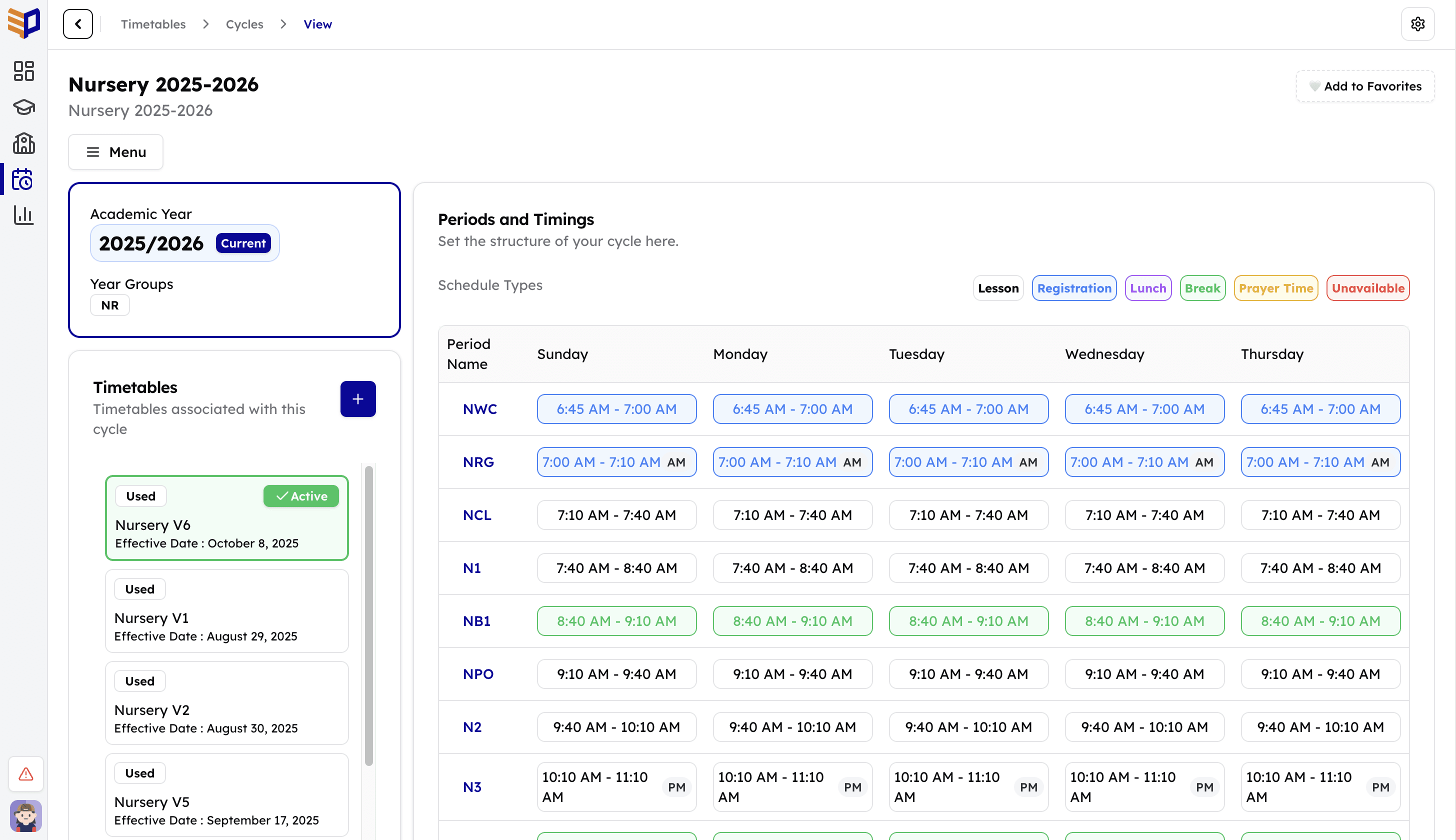Open the user avatar profile
Viewport: 1456px width, 840px height.
(x=26, y=816)
